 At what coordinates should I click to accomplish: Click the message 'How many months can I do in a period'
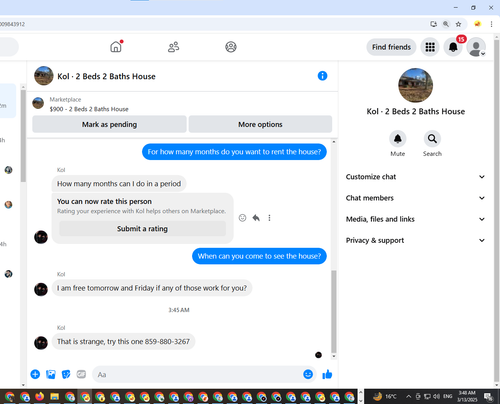point(119,184)
